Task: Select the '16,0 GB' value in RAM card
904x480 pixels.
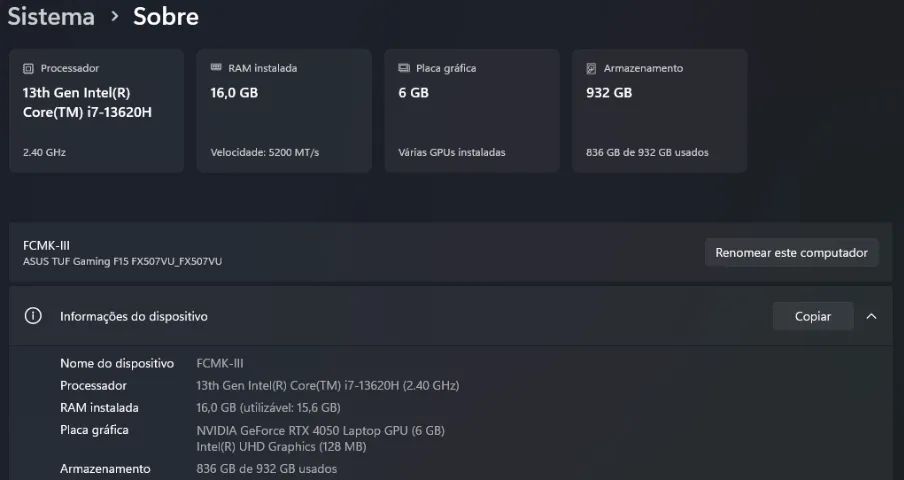Action: pyautogui.click(x=234, y=93)
